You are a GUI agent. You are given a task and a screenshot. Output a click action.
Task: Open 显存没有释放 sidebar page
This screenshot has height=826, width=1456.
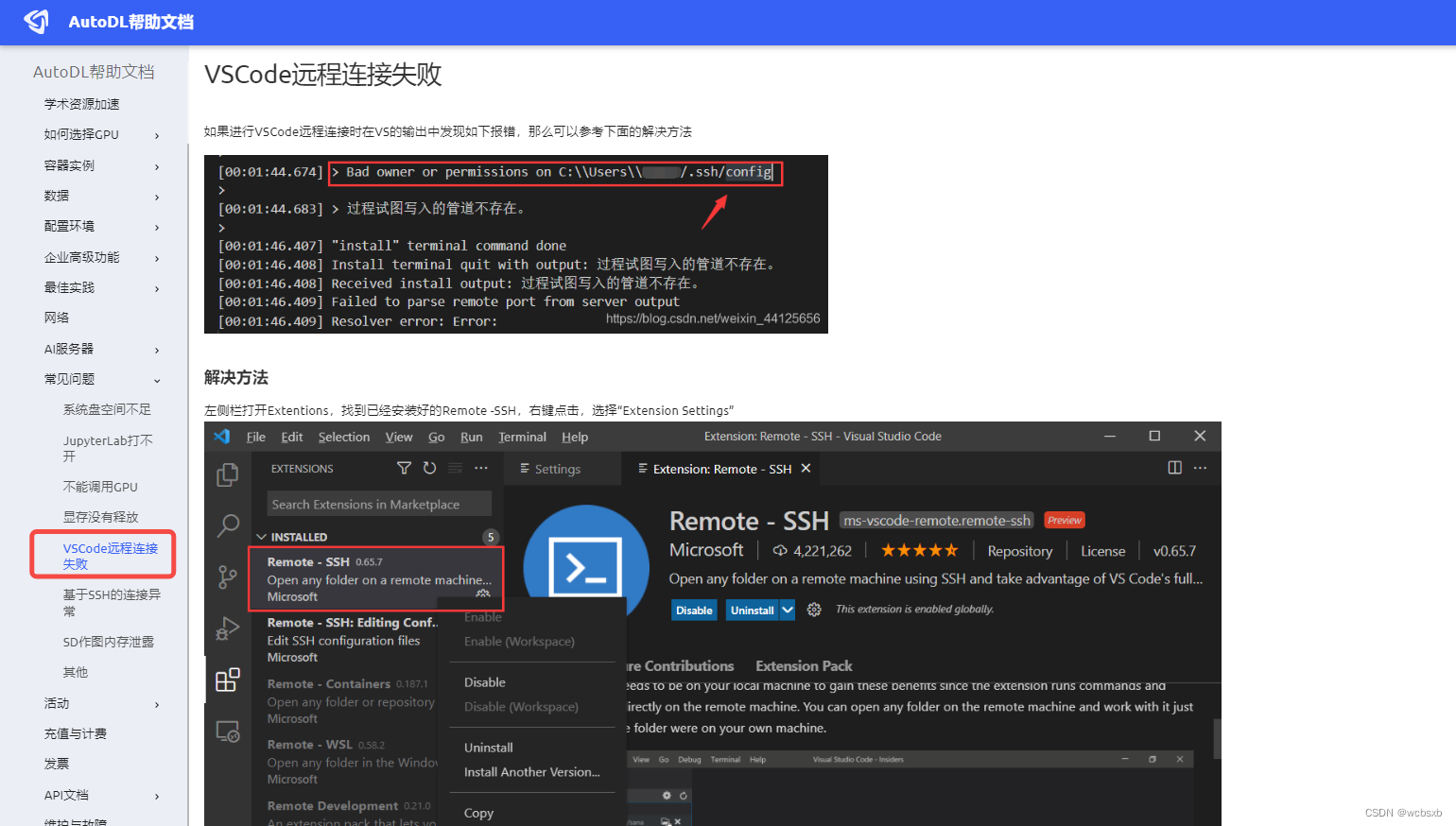(x=100, y=517)
